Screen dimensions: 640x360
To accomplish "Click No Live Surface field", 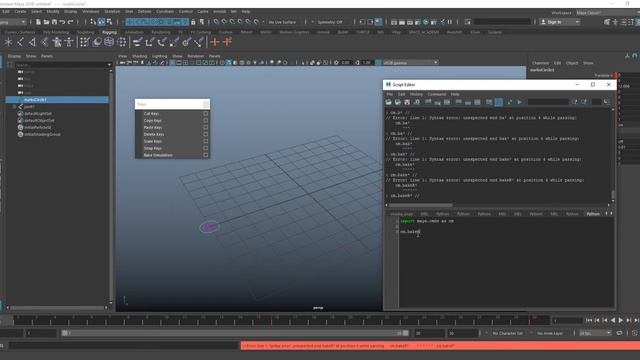I will tap(282, 22).
